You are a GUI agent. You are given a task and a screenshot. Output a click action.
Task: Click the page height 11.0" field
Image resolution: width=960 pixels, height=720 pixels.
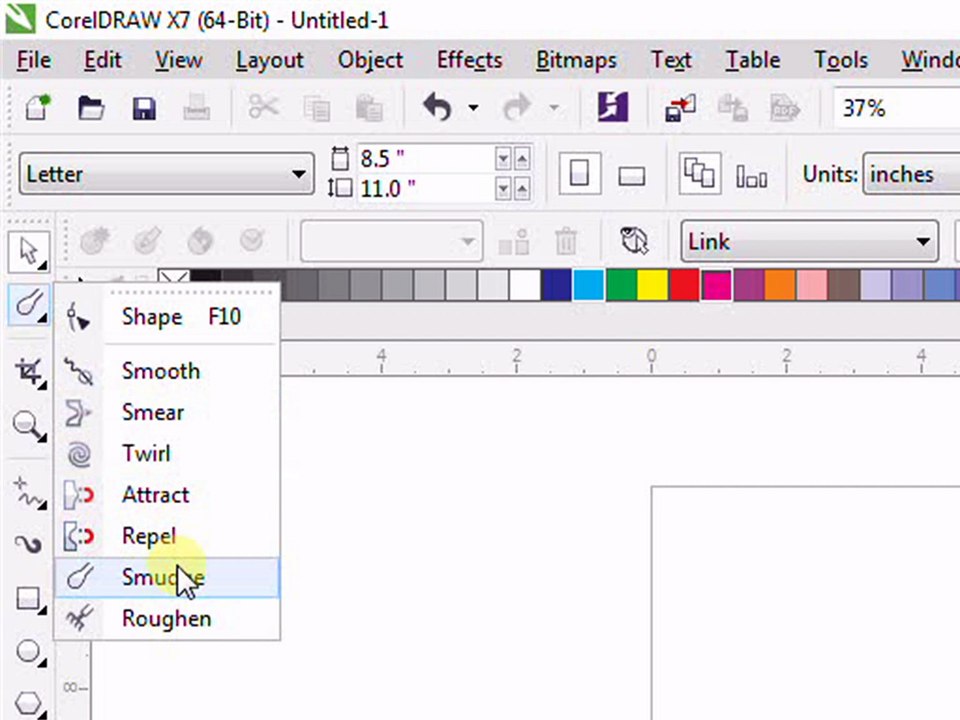pyautogui.click(x=426, y=189)
